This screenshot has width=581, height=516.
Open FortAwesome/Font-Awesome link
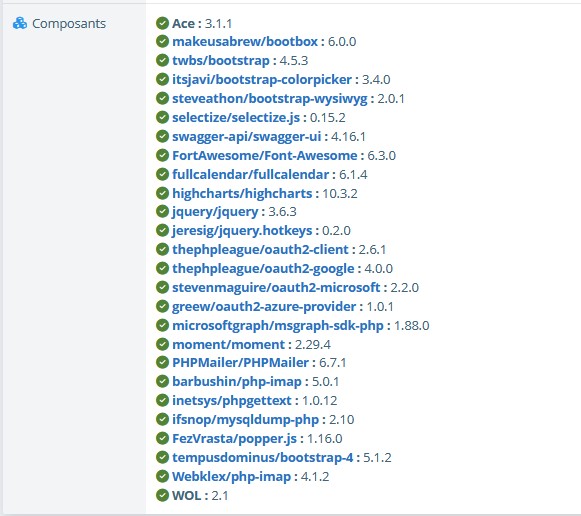(x=265, y=155)
